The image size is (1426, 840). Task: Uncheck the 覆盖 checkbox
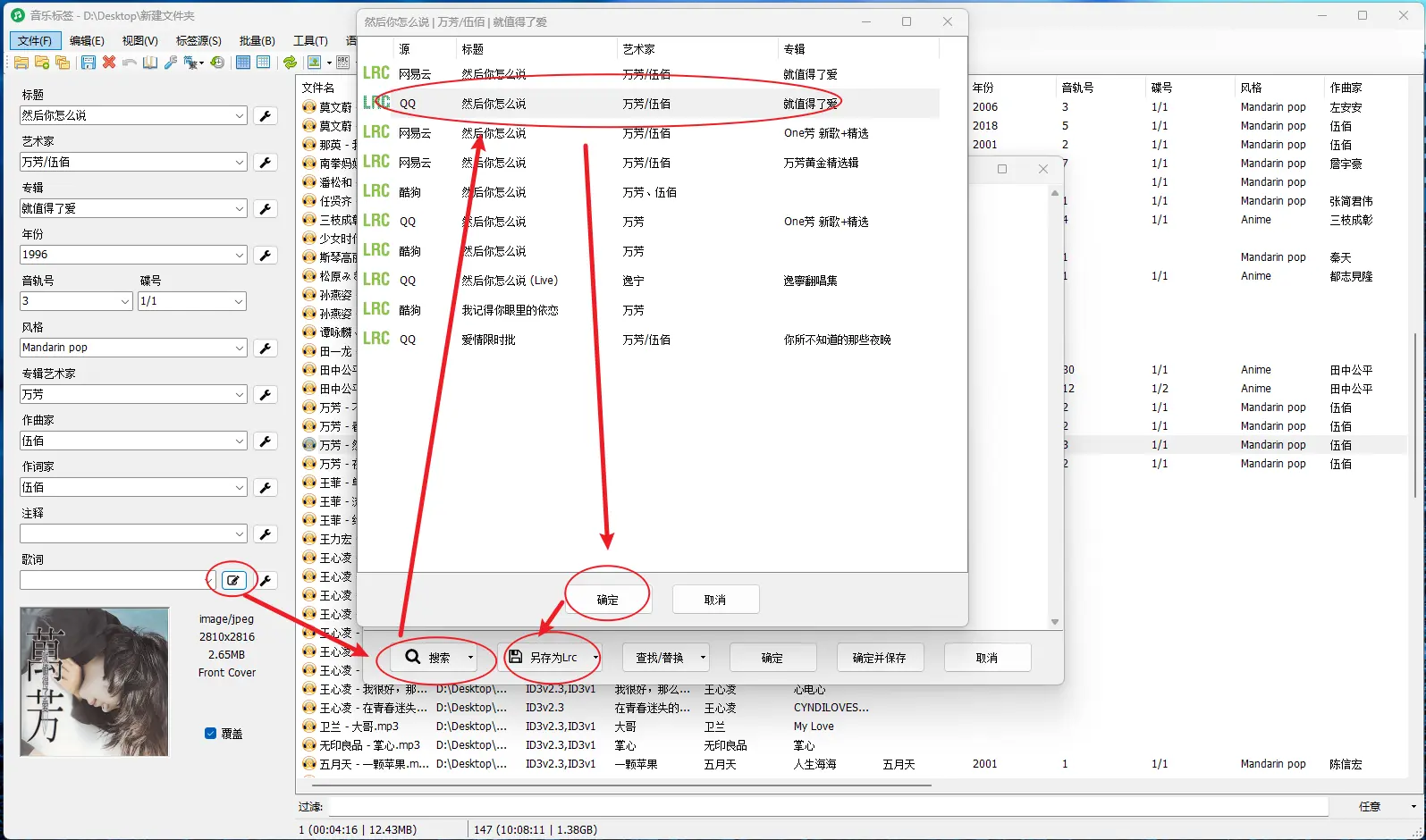tap(211, 734)
